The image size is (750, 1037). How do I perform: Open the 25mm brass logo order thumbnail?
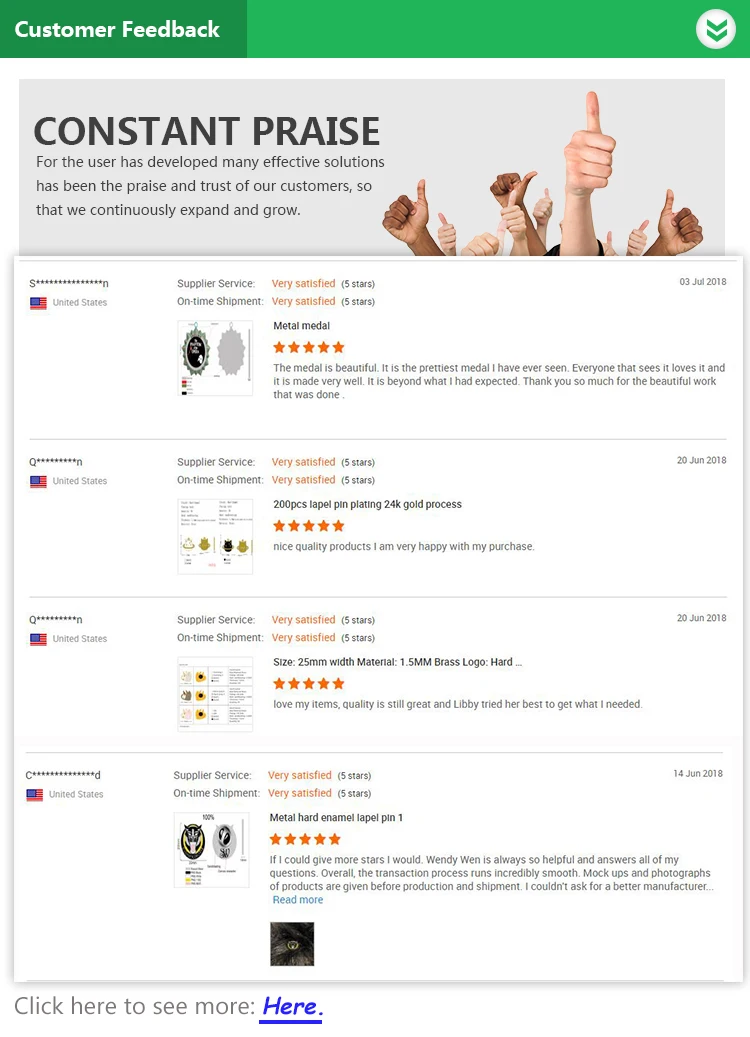click(x=215, y=694)
